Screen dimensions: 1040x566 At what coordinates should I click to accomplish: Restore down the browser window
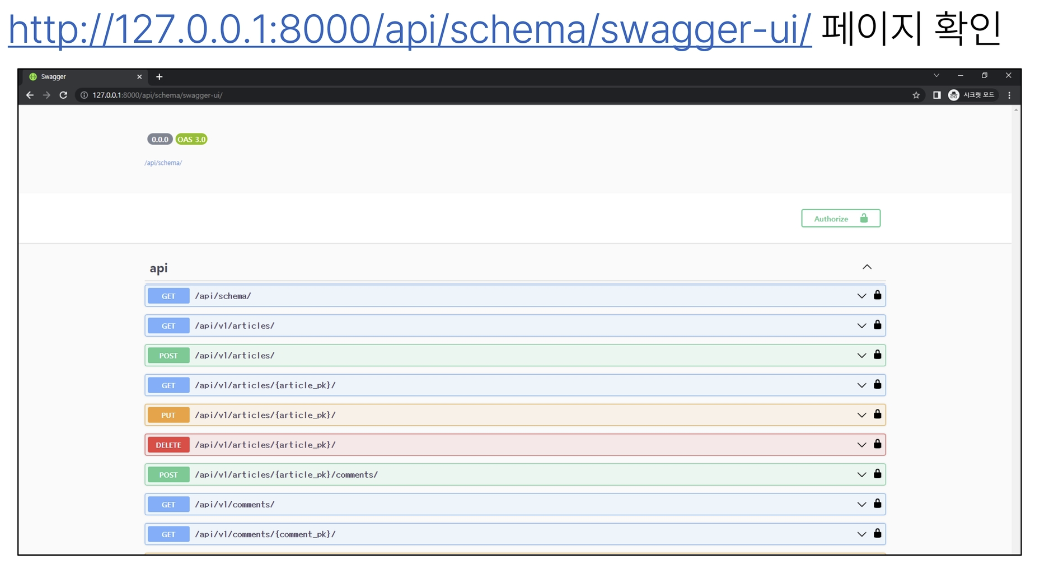click(x=984, y=76)
